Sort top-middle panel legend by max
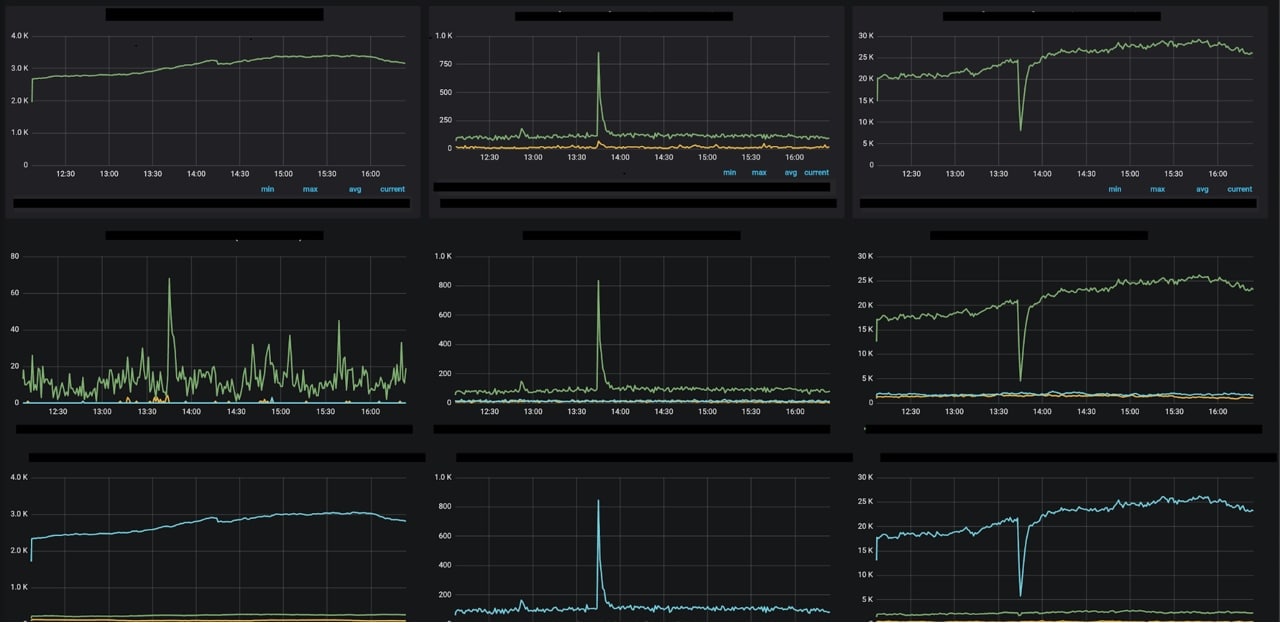The width and height of the screenshot is (1280, 623). point(759,172)
